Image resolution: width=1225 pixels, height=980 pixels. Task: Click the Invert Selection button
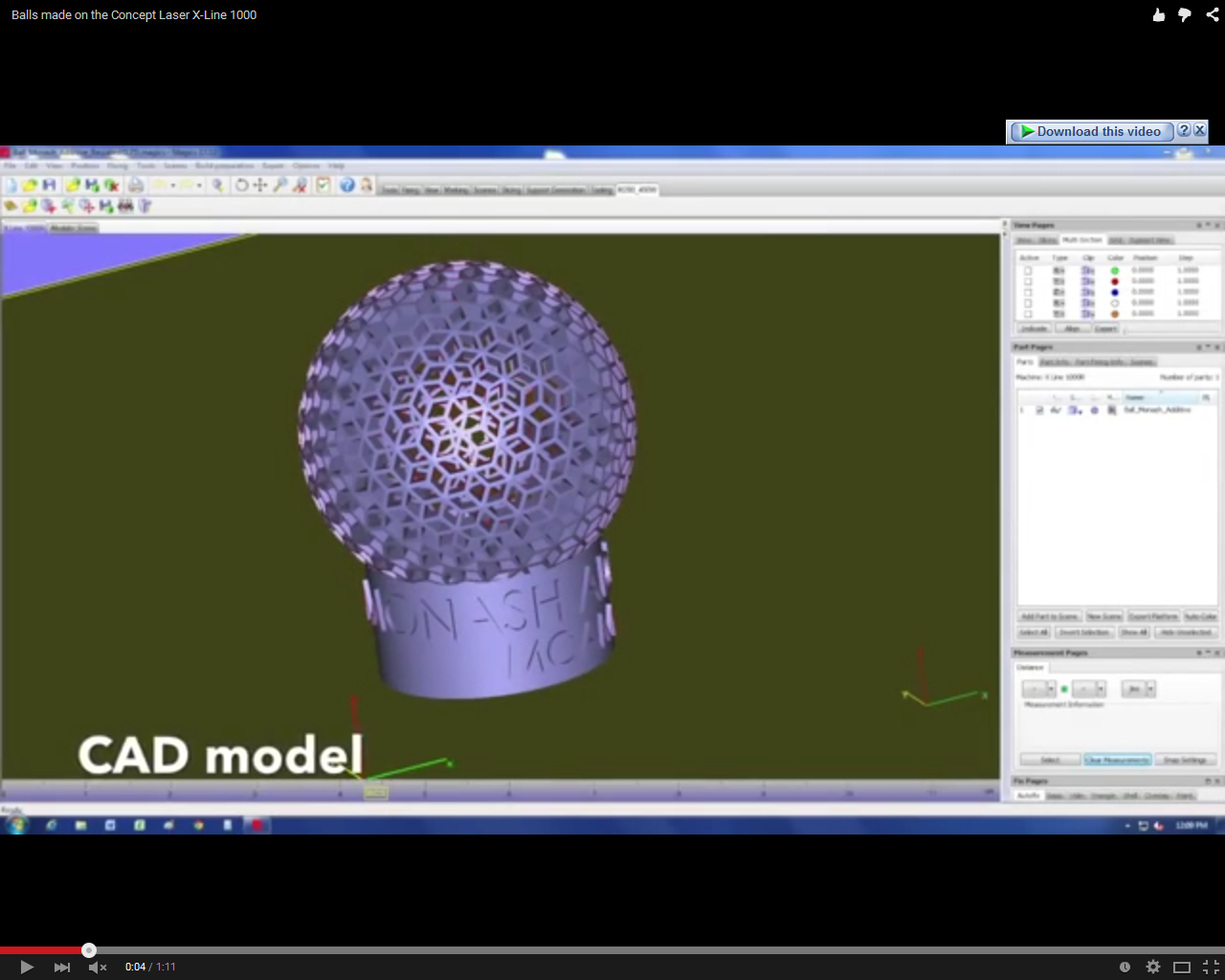(x=1084, y=633)
